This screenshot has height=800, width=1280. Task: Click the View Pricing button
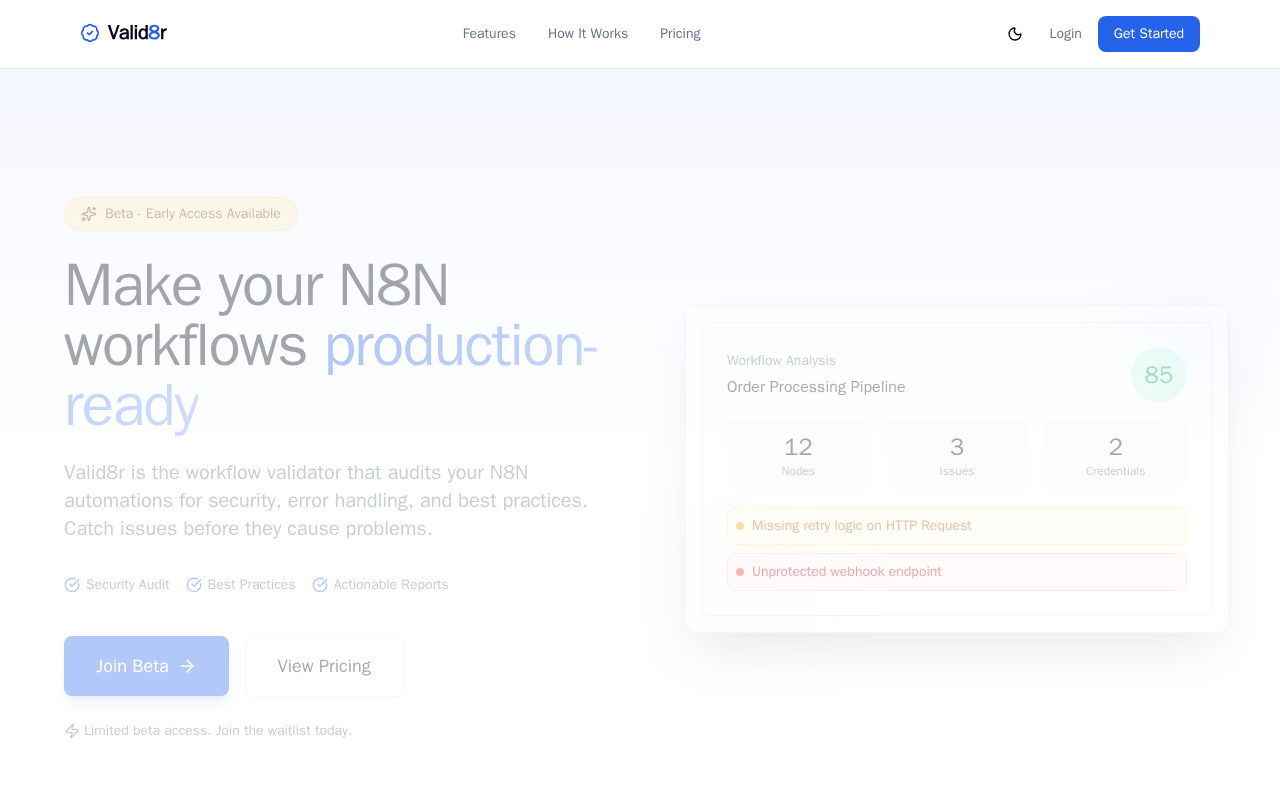pos(324,666)
